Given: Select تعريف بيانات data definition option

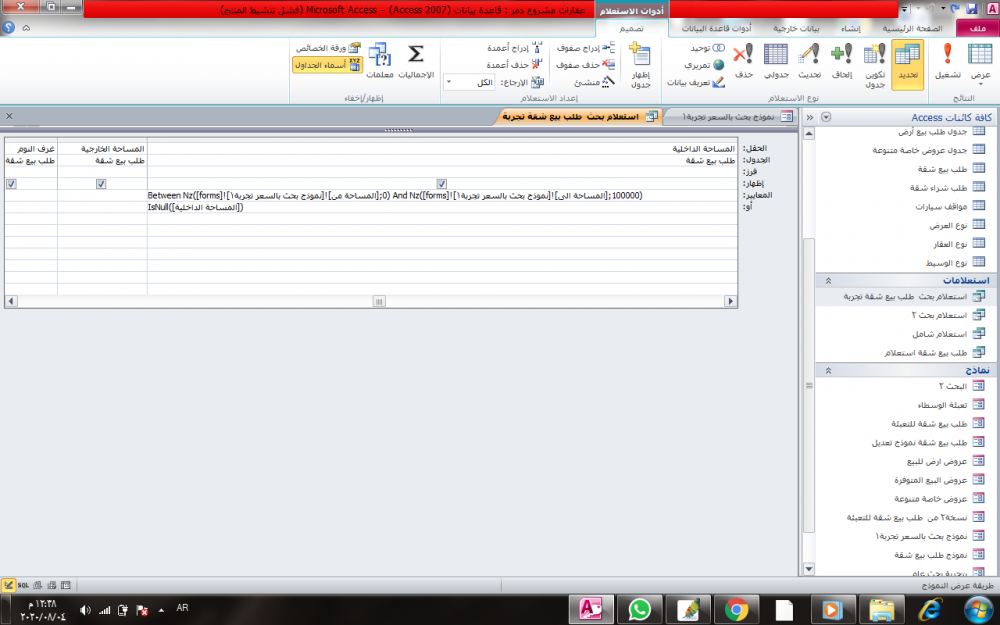Looking at the screenshot, I should (x=696, y=82).
